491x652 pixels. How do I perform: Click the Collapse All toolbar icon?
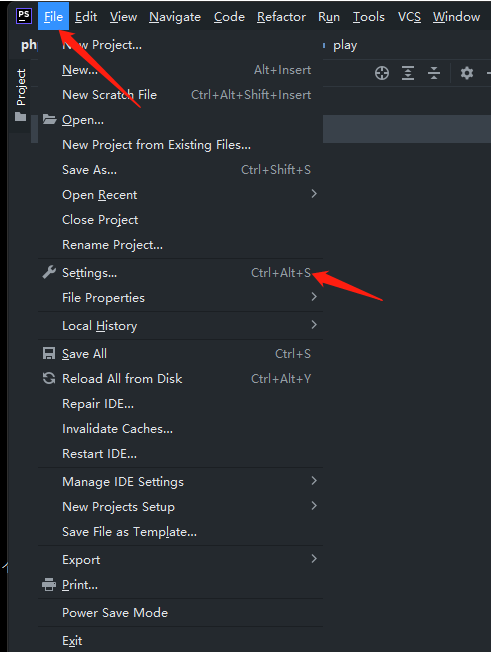(x=434, y=73)
